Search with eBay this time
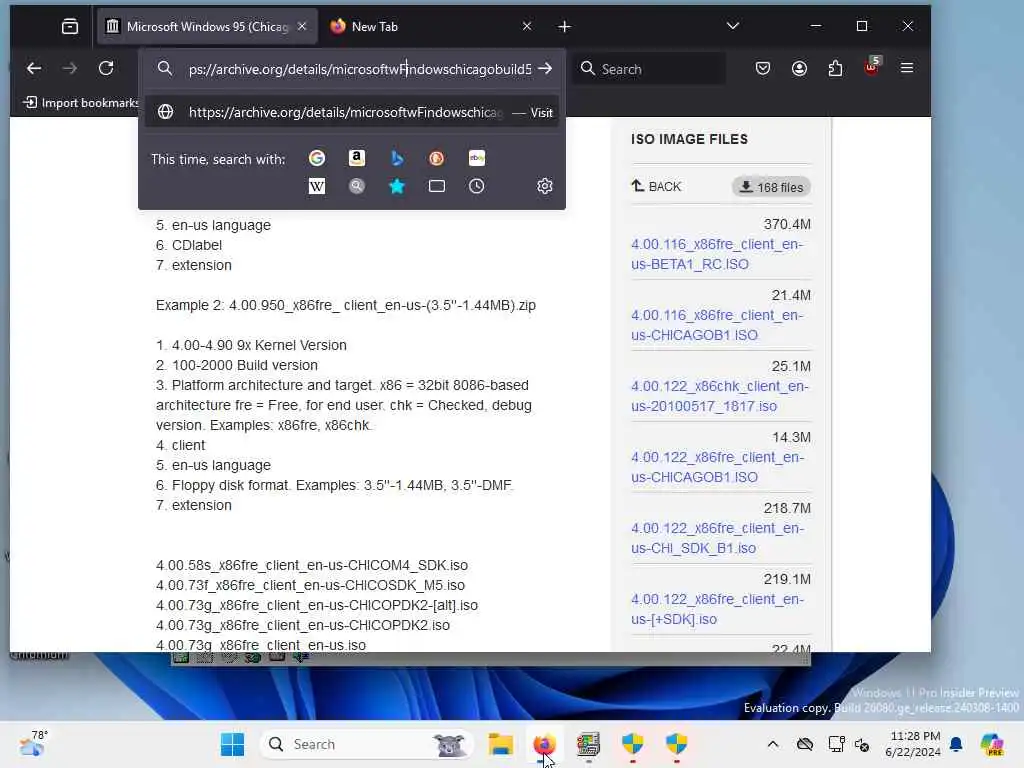The width and height of the screenshot is (1024, 768). click(477, 158)
